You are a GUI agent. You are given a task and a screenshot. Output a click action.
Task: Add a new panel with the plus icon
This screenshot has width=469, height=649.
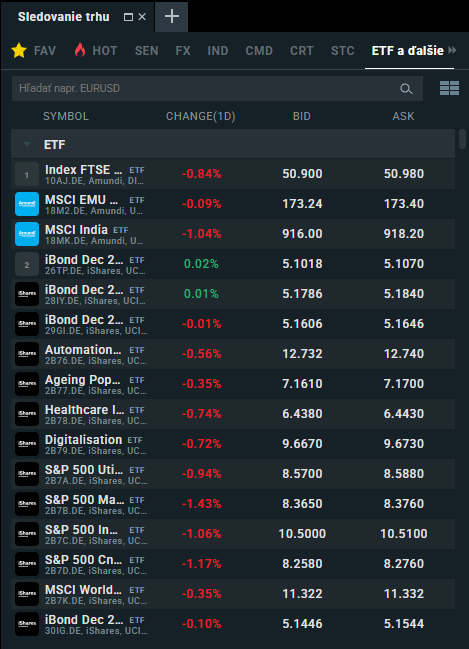pyautogui.click(x=171, y=17)
